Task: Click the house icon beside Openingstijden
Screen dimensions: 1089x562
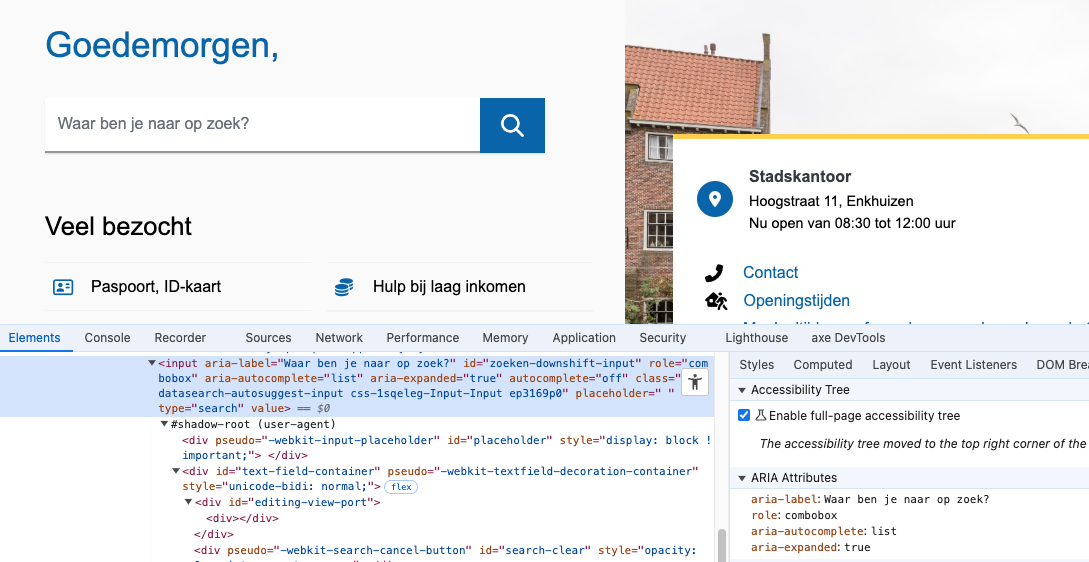Action: (x=716, y=301)
